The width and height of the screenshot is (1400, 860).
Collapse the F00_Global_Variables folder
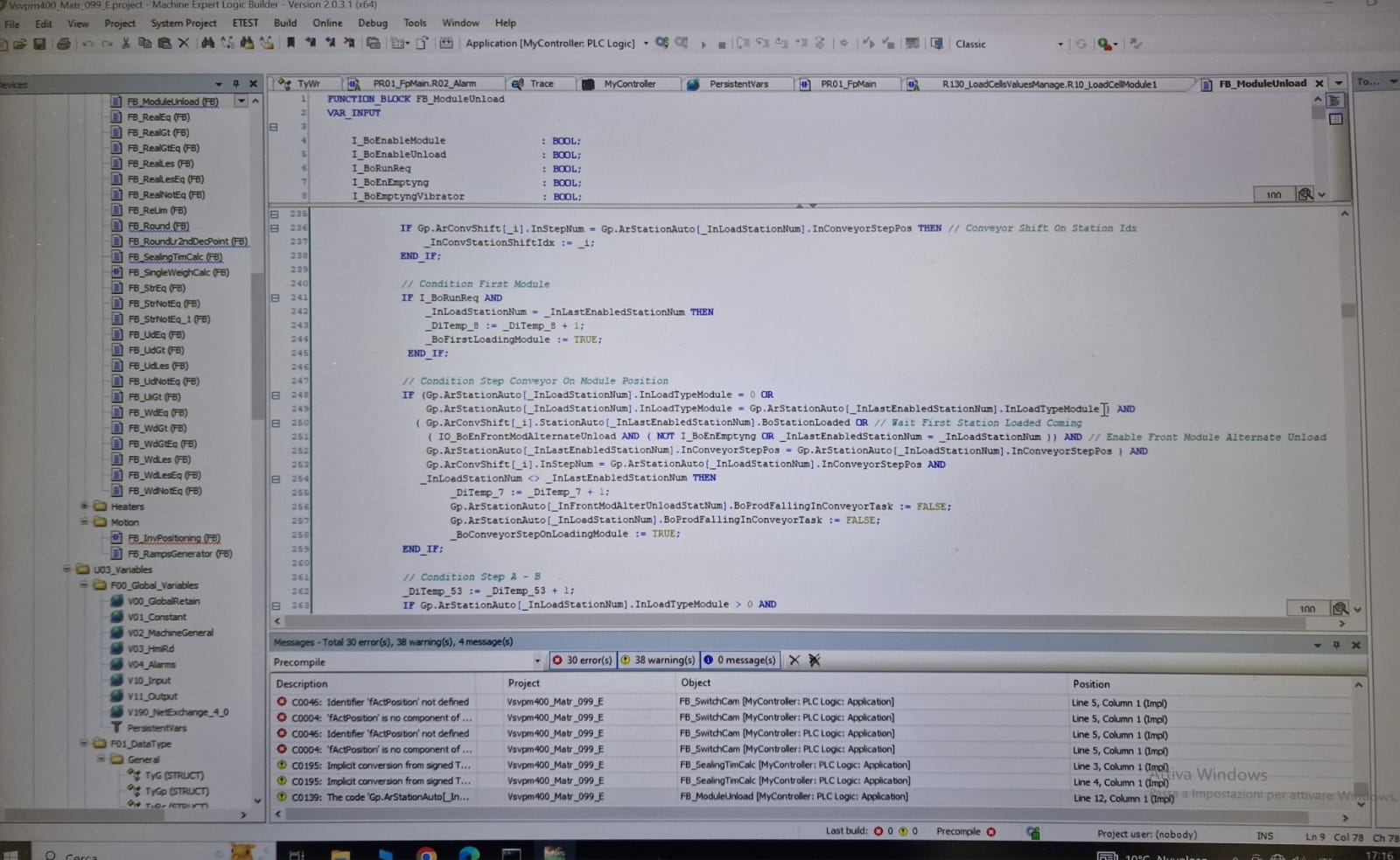84,585
